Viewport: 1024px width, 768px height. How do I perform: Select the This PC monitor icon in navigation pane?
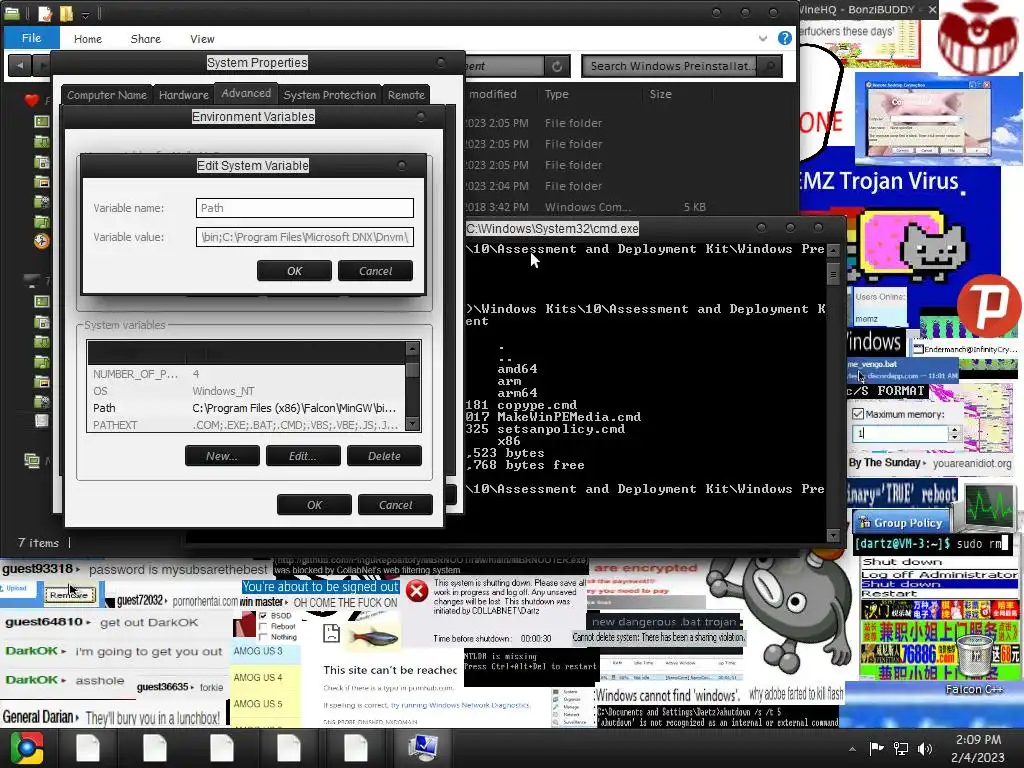click(x=31, y=281)
